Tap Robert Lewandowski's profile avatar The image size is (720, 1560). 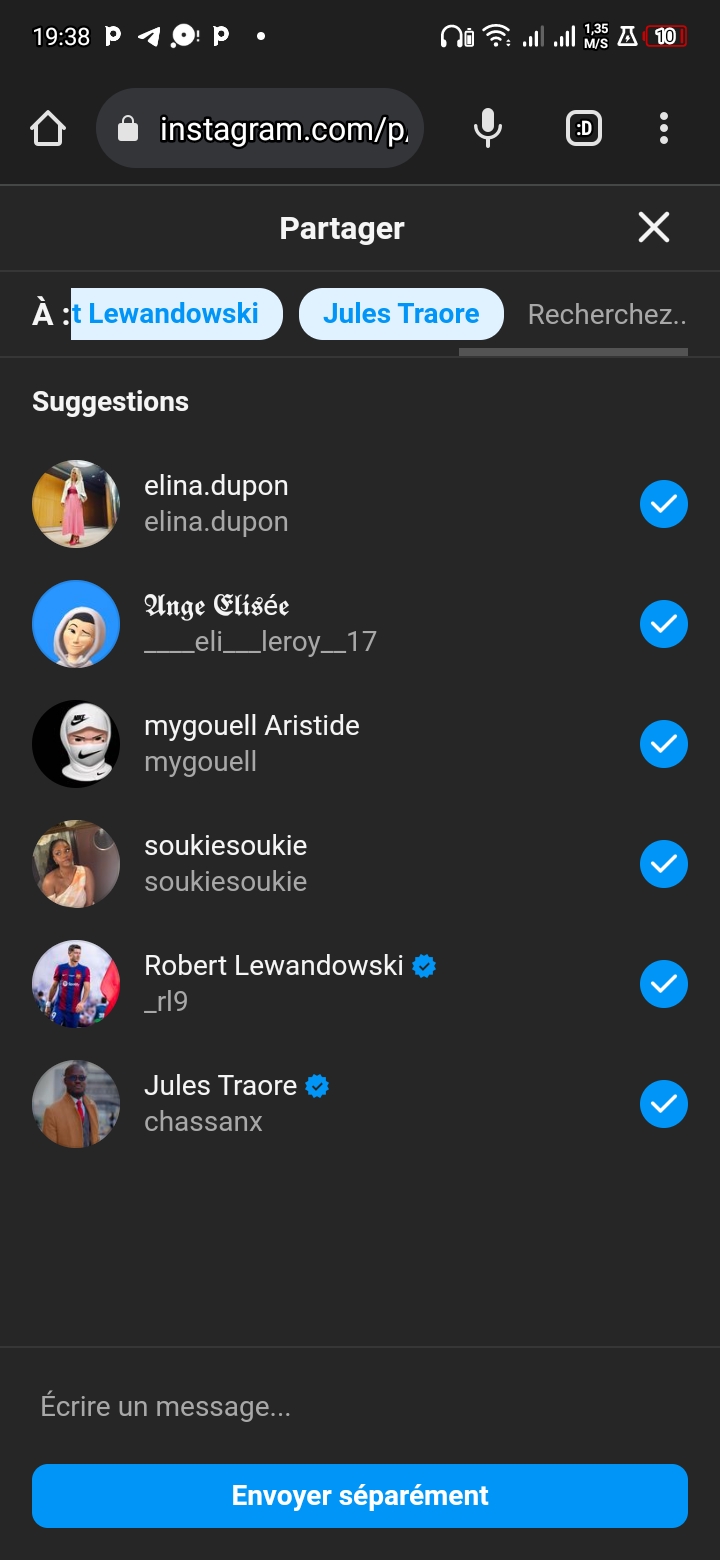tap(76, 984)
